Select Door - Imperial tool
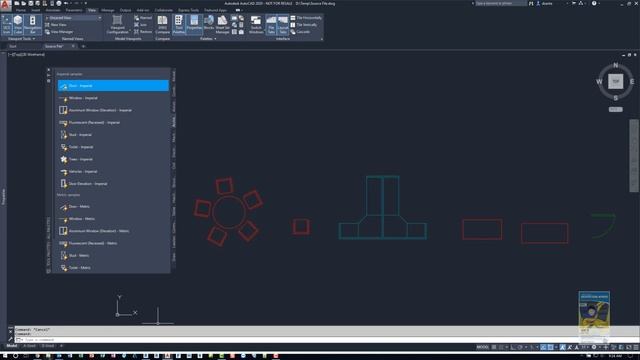 coord(113,86)
